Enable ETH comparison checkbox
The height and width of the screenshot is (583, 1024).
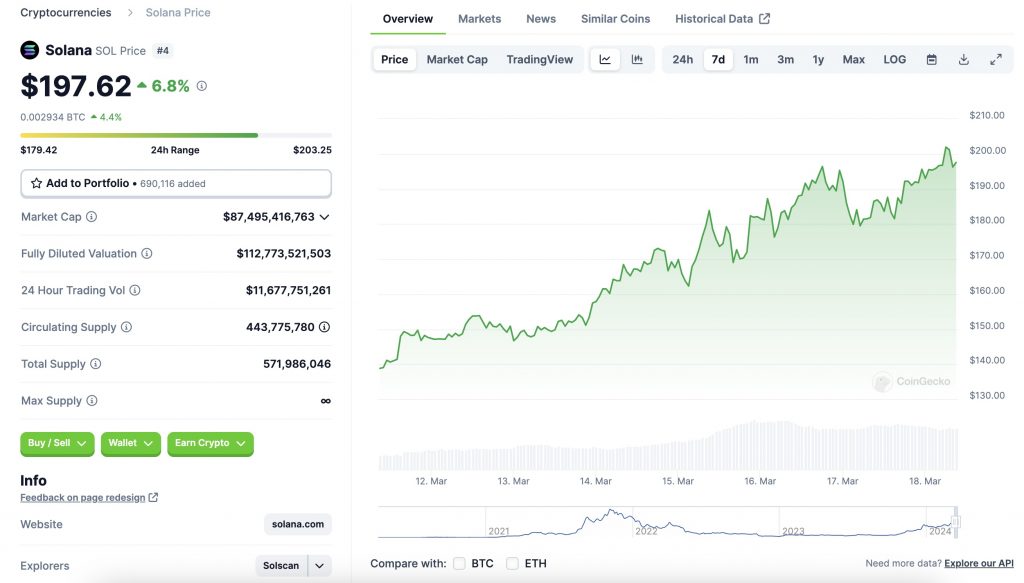[x=512, y=564]
